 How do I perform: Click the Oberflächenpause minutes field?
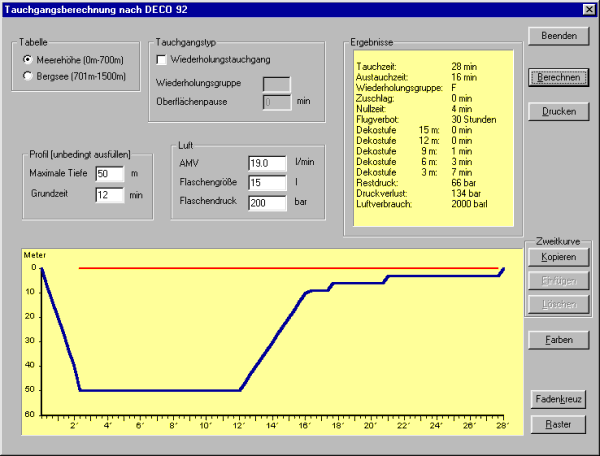click(276, 101)
